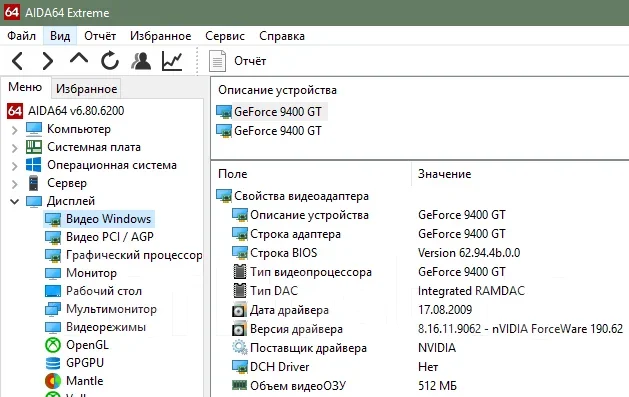Select Видео PCI / AGP in the tree
This screenshot has width=629, height=397.
click(110, 237)
